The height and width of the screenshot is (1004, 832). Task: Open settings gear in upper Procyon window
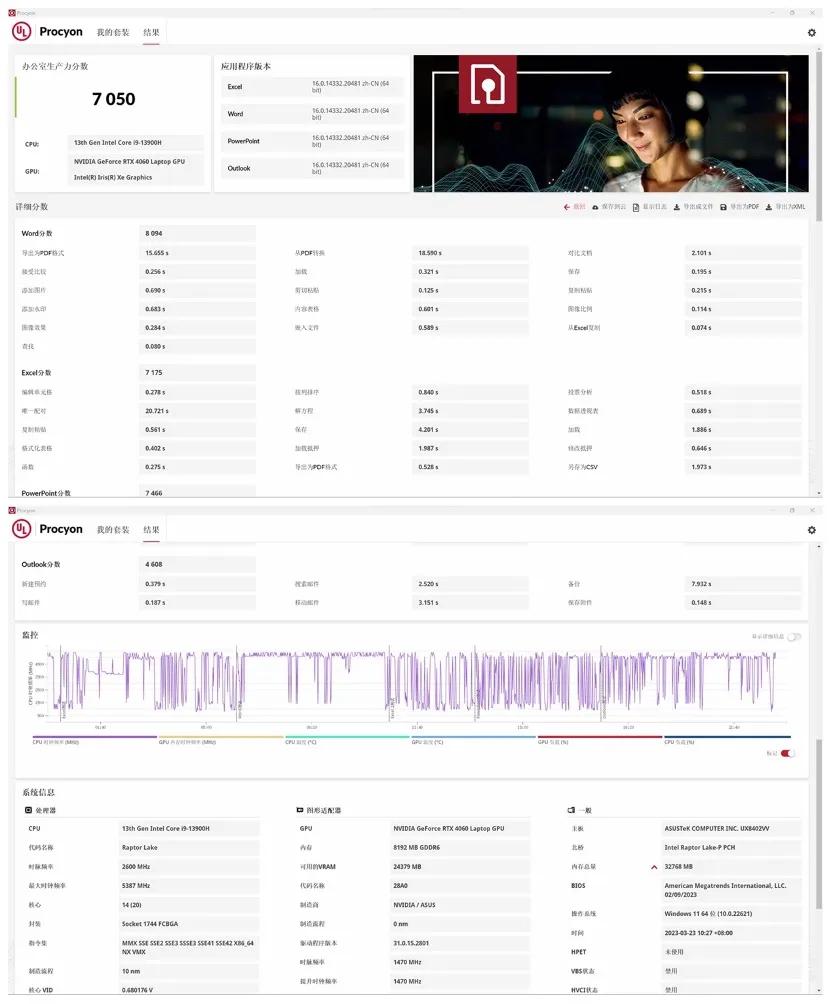(x=812, y=33)
